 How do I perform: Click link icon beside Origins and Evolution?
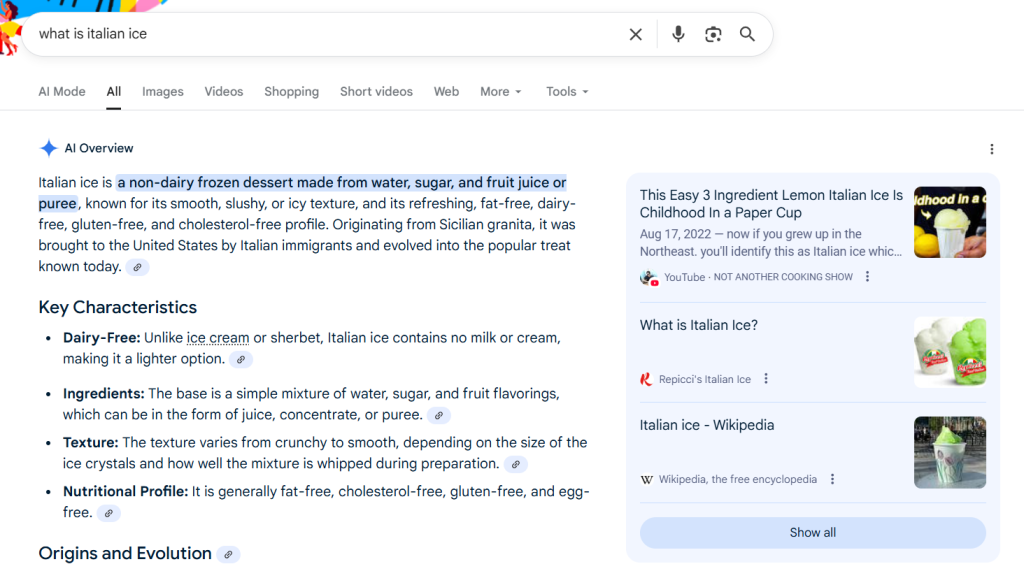coord(229,554)
